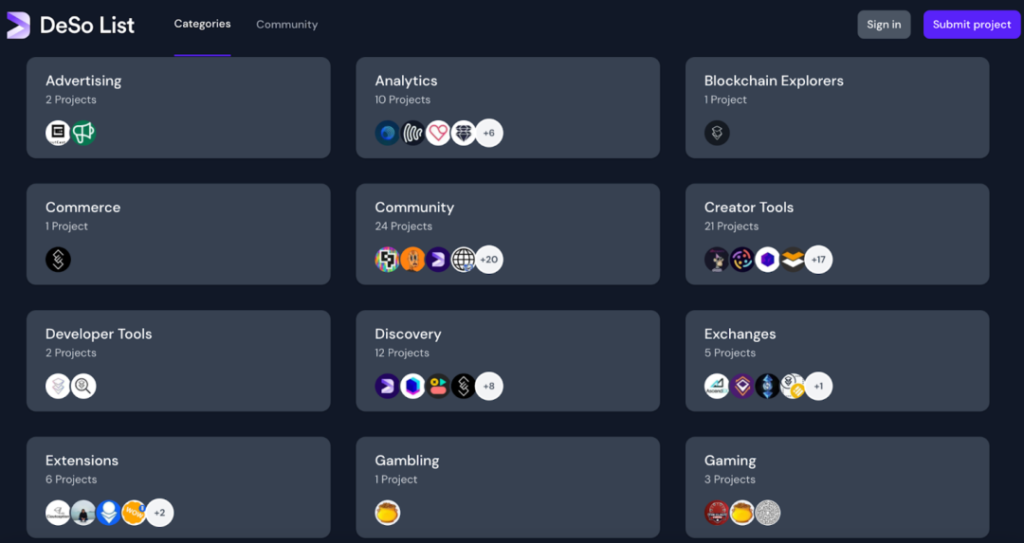Click colorful pixel icon in Community card
The width and height of the screenshot is (1024, 543).
point(387,259)
